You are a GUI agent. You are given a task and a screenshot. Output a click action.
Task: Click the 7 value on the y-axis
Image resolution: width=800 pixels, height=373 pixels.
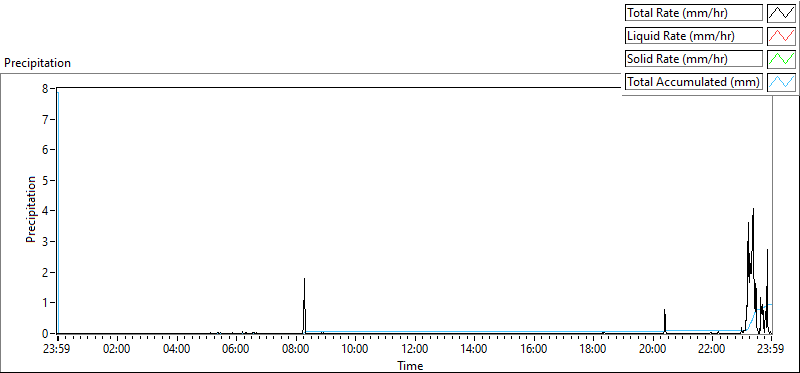[45, 119]
